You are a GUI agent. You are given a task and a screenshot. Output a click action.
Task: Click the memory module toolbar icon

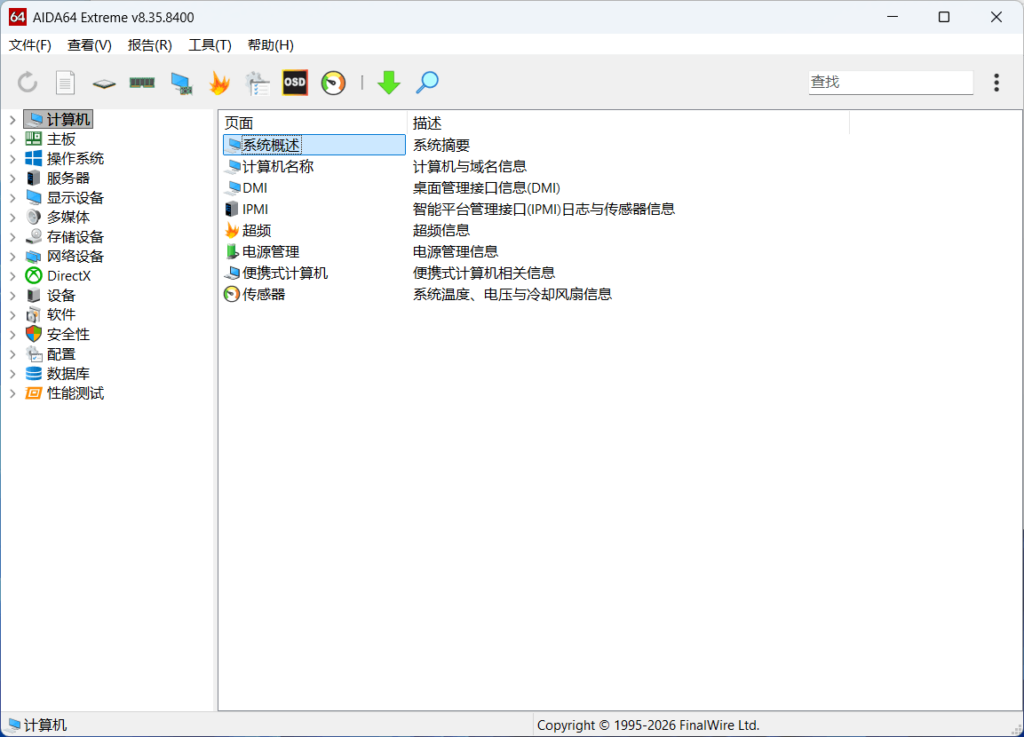142,83
